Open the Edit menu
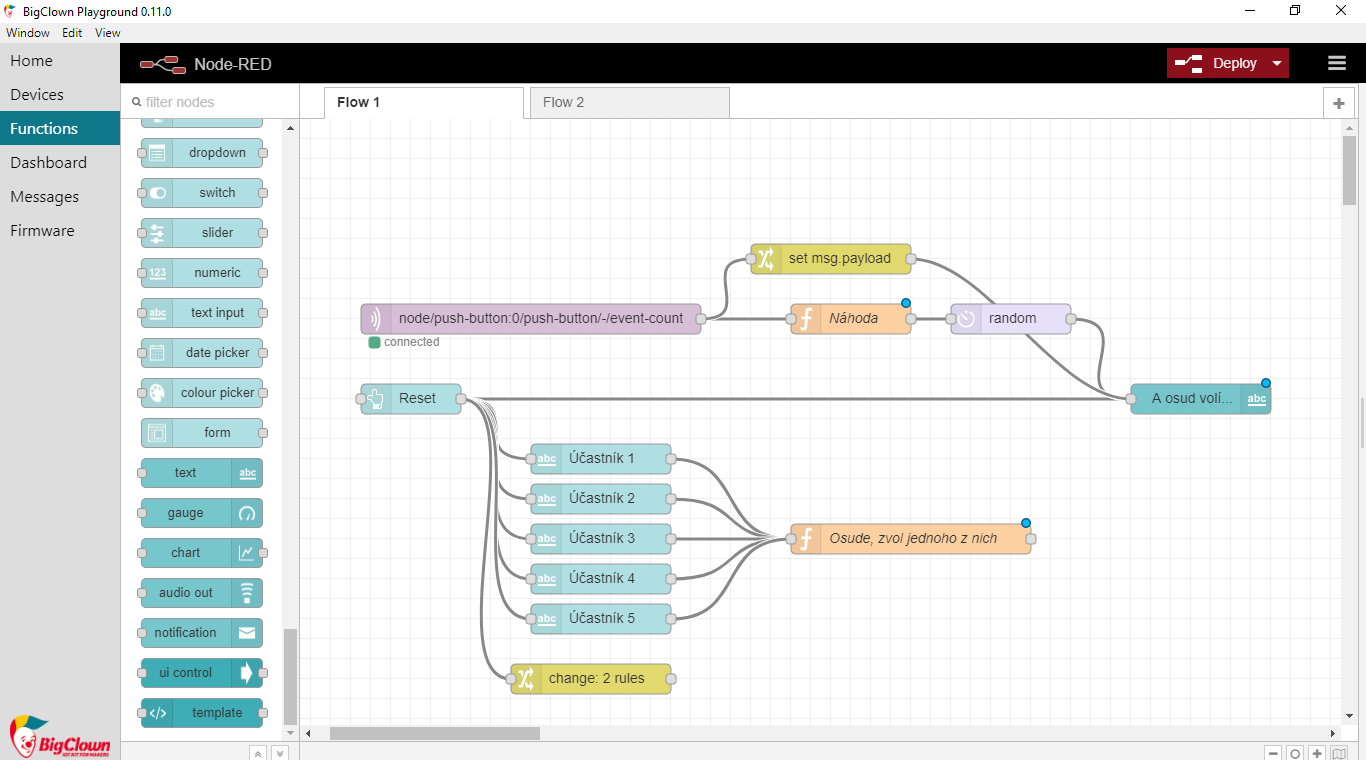The width and height of the screenshot is (1366, 760). pos(72,33)
